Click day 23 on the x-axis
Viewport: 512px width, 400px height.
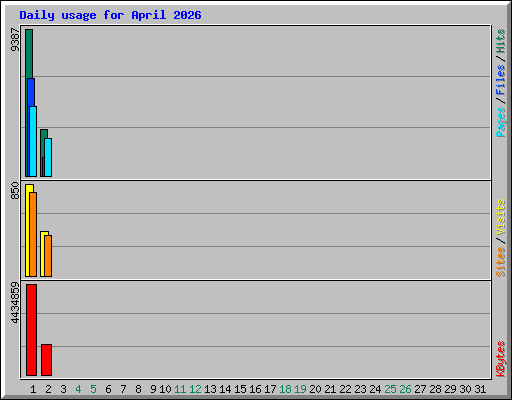tap(360, 389)
